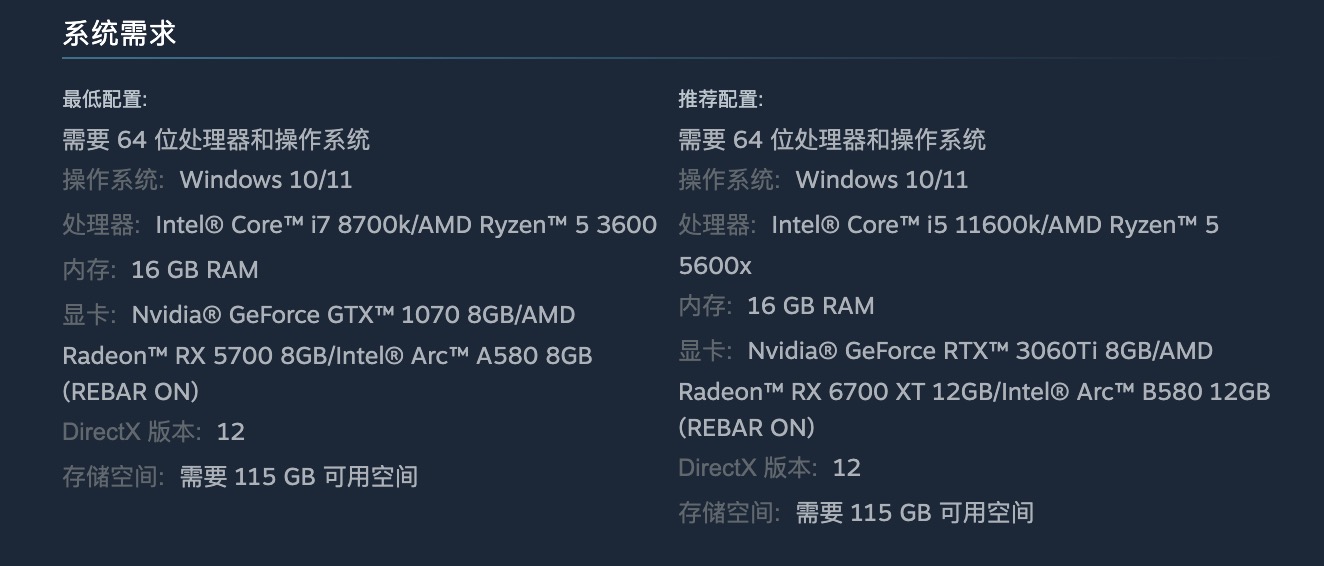Click 16 GB RAM in the minimum column
The image size is (1324, 566).
194,270
